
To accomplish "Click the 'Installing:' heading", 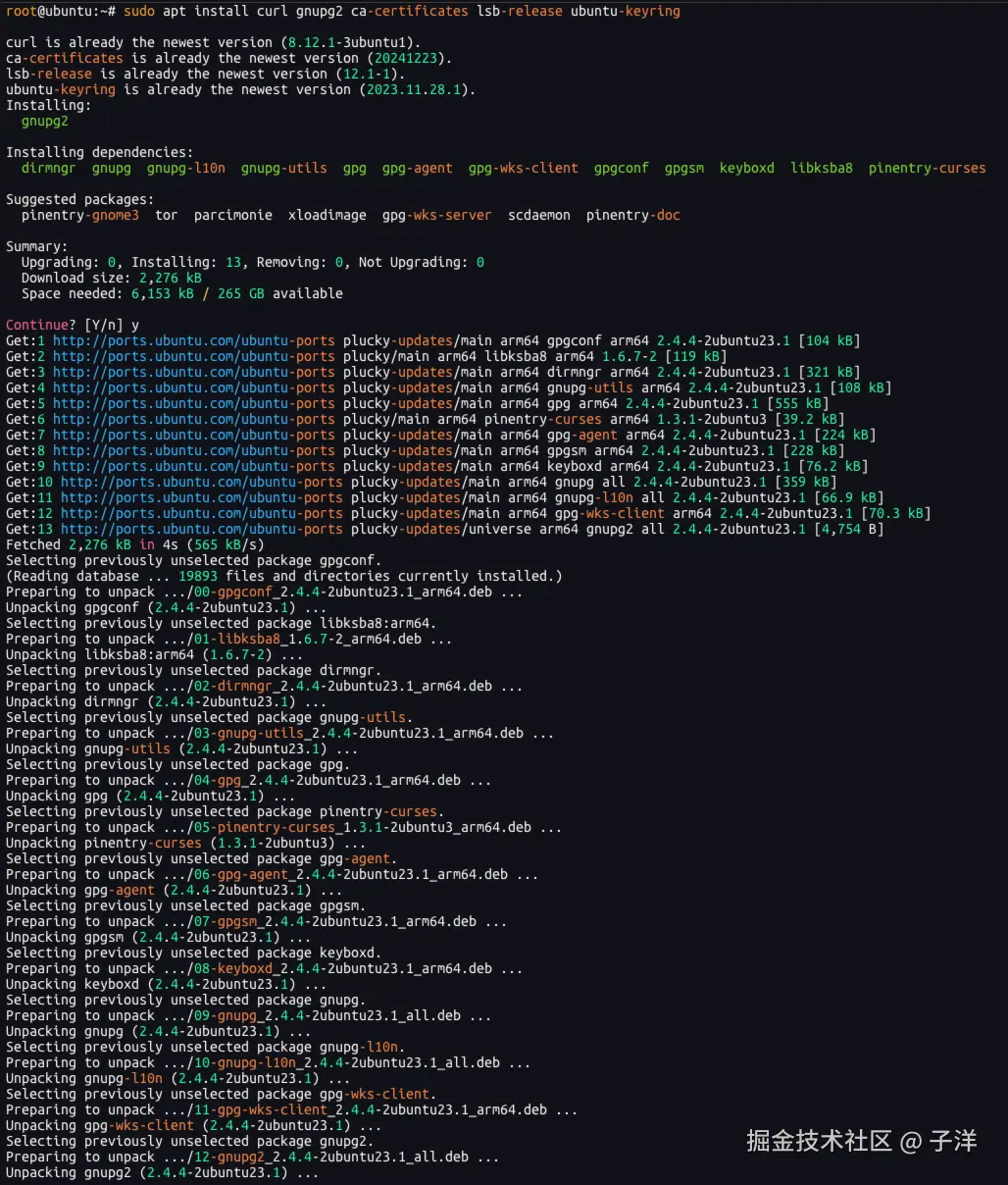I will [49, 106].
